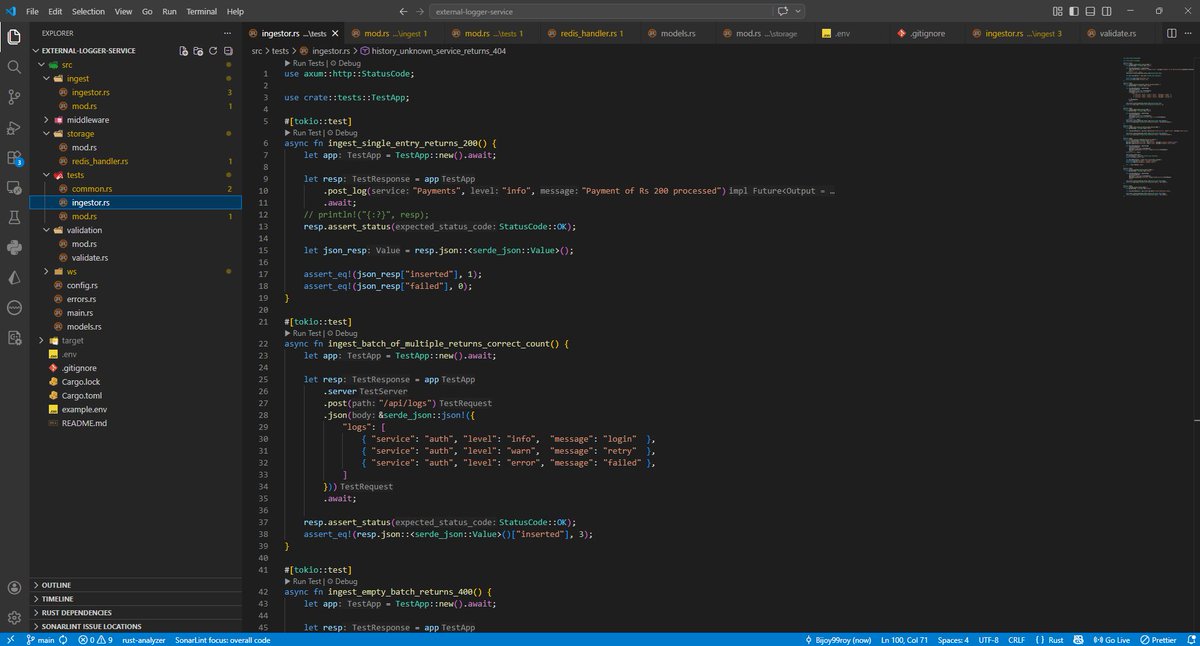Viewport: 1200px width, 646px height.
Task: Expand the Outline section
Action: [136, 585]
